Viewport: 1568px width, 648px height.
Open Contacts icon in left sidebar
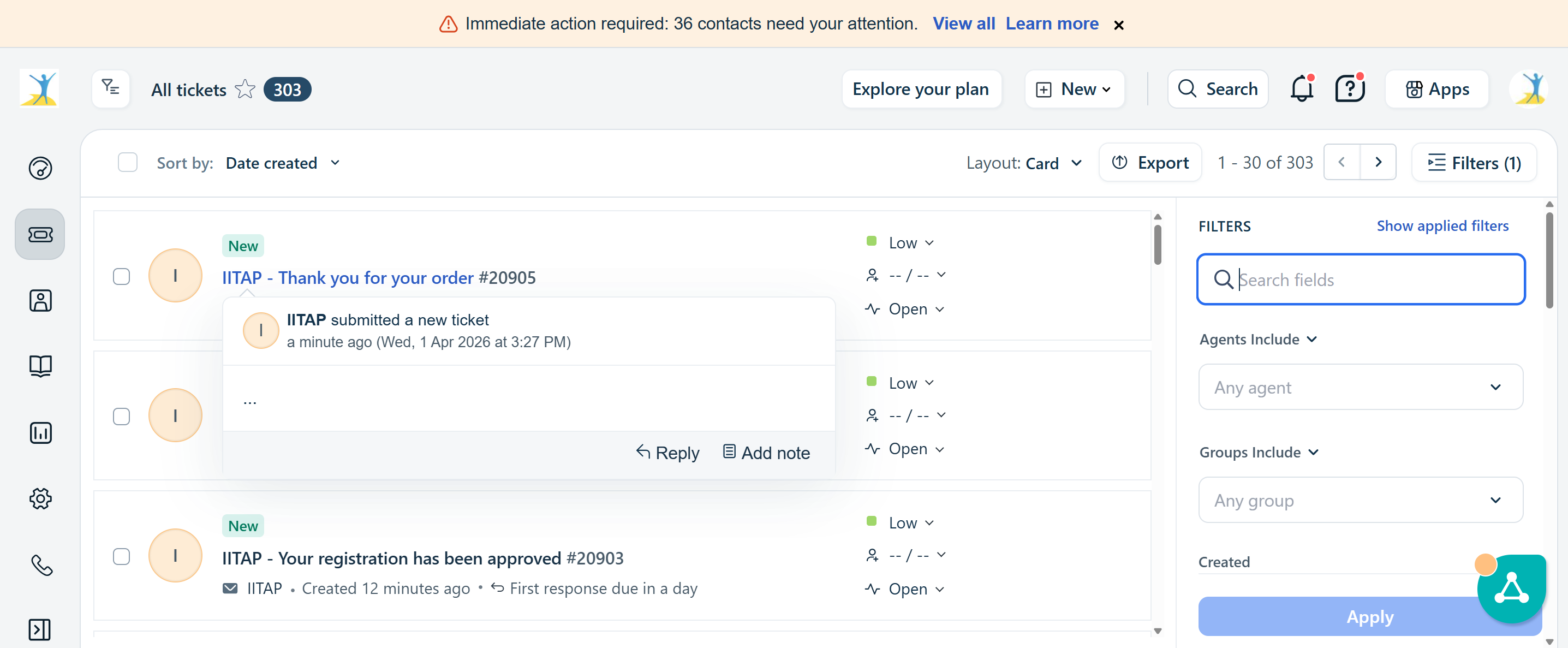[40, 301]
